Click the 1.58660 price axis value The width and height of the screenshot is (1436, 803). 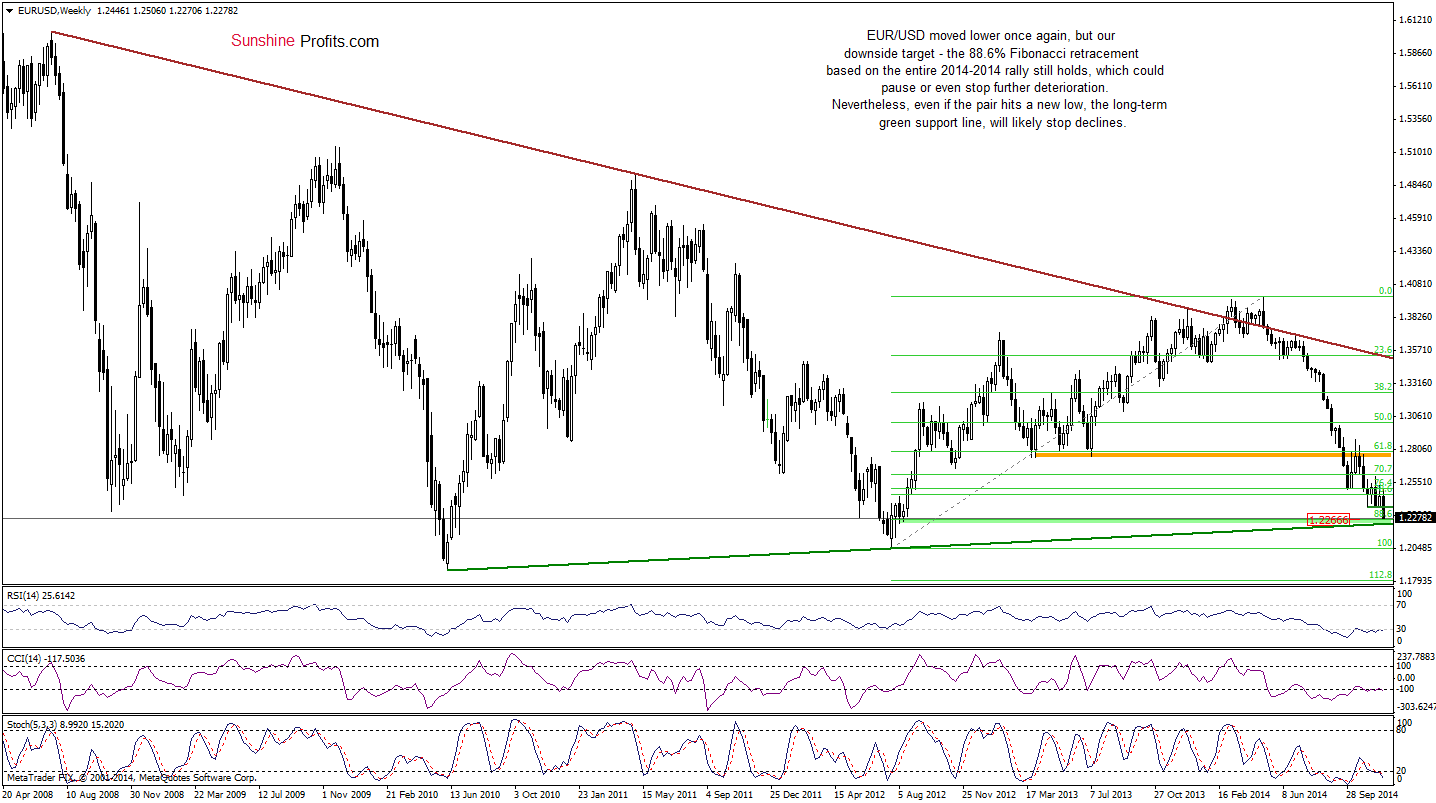tap(1415, 53)
